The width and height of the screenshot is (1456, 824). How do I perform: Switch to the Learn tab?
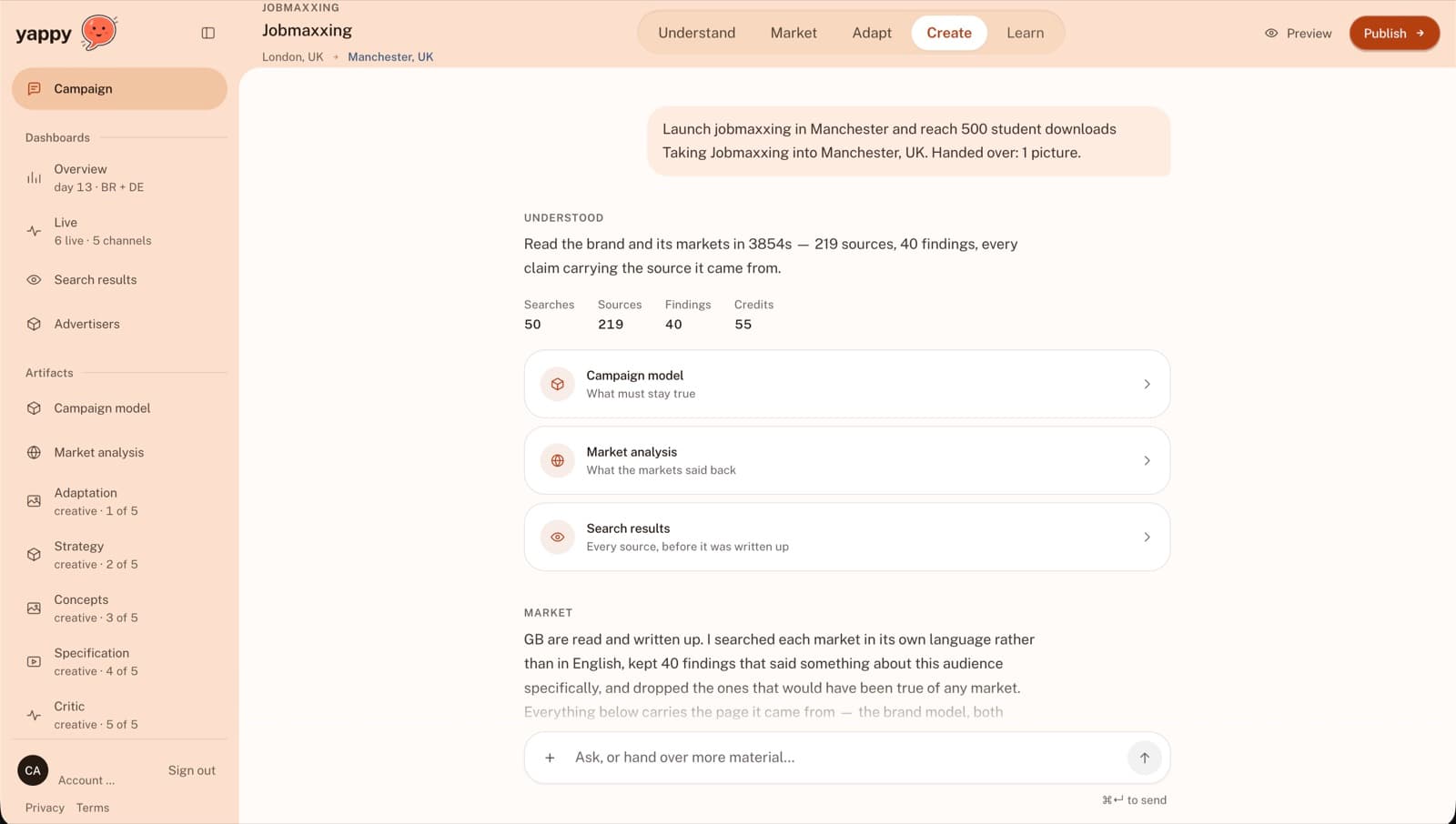(1025, 33)
